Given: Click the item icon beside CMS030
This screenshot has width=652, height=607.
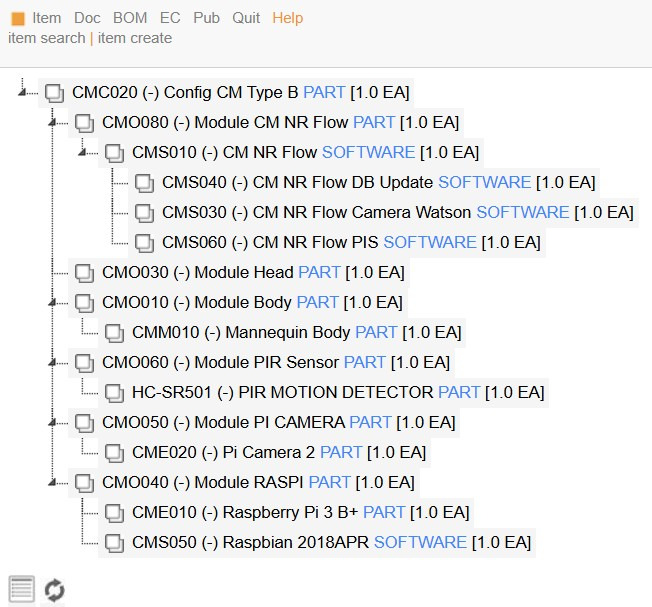Looking at the screenshot, I should (x=144, y=213).
